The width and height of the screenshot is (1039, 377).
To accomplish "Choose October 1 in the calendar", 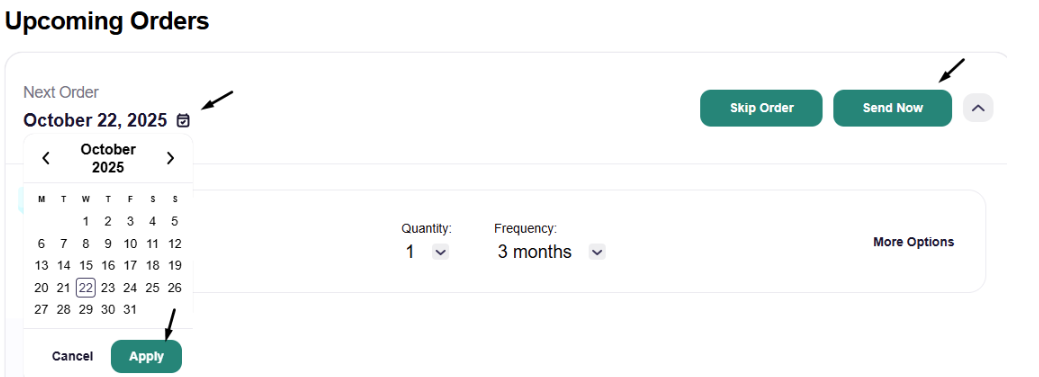I will point(85,222).
